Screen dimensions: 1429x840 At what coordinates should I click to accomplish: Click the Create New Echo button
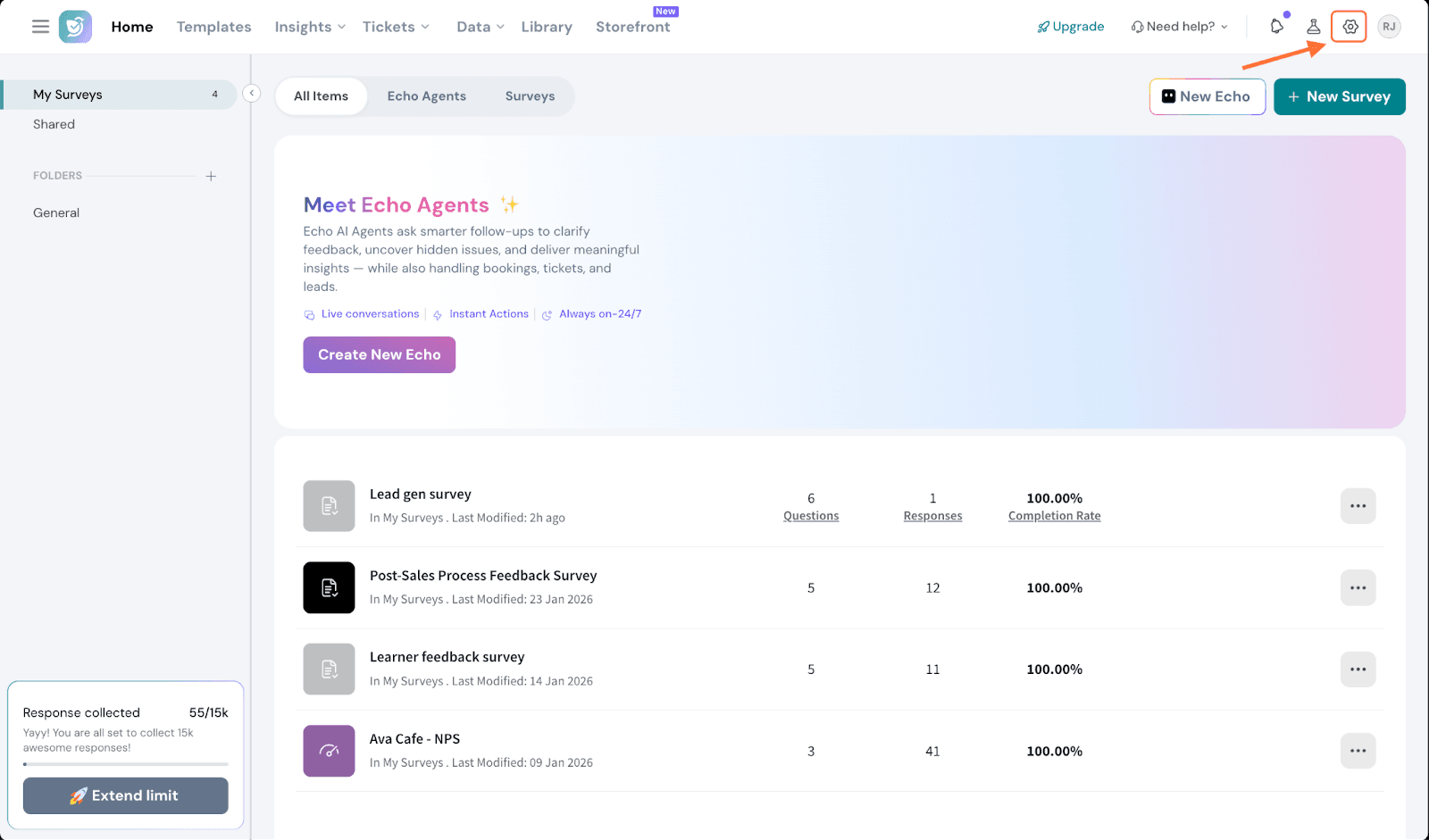tap(379, 354)
